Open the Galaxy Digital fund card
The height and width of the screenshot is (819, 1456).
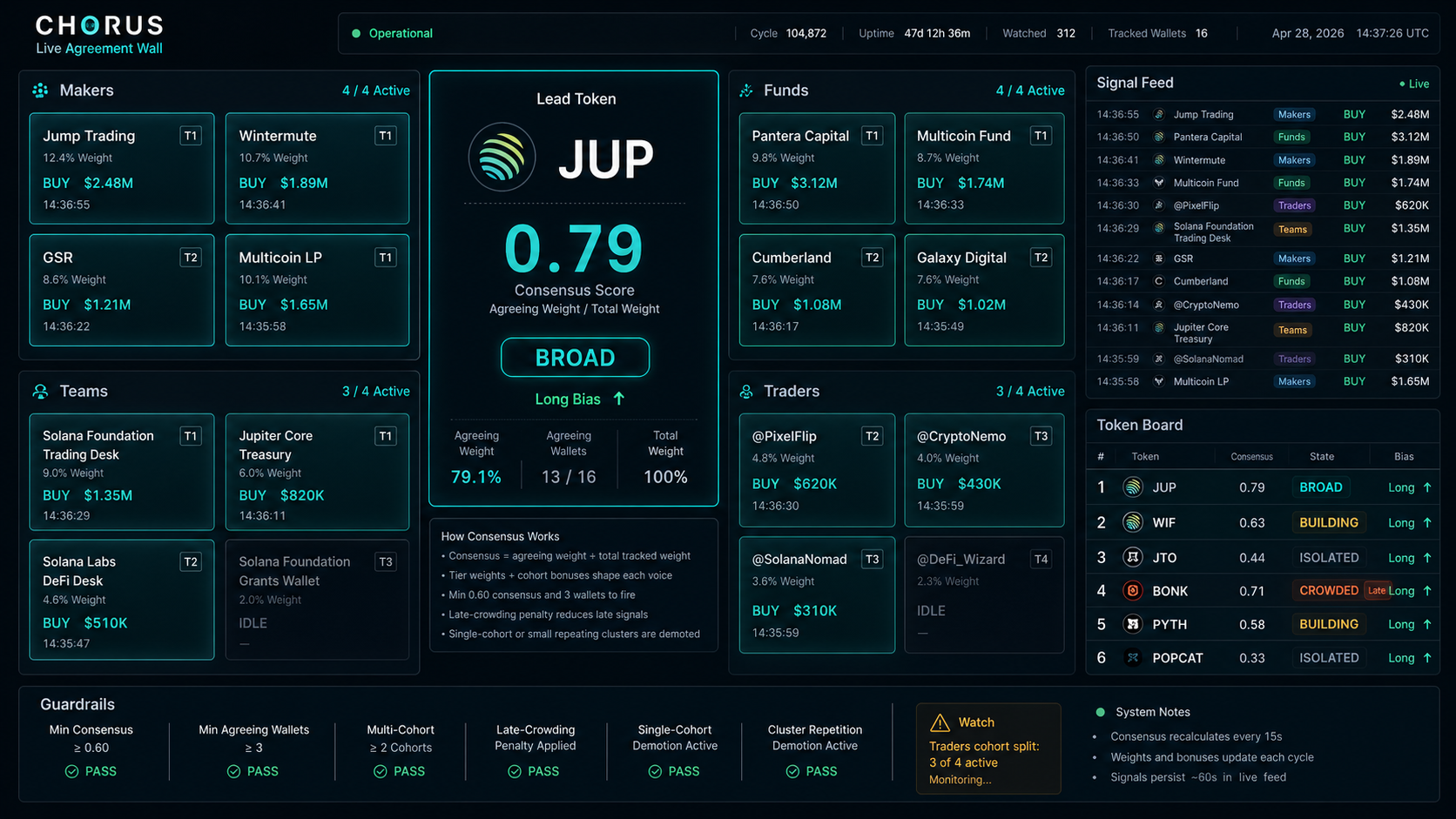click(x=984, y=290)
